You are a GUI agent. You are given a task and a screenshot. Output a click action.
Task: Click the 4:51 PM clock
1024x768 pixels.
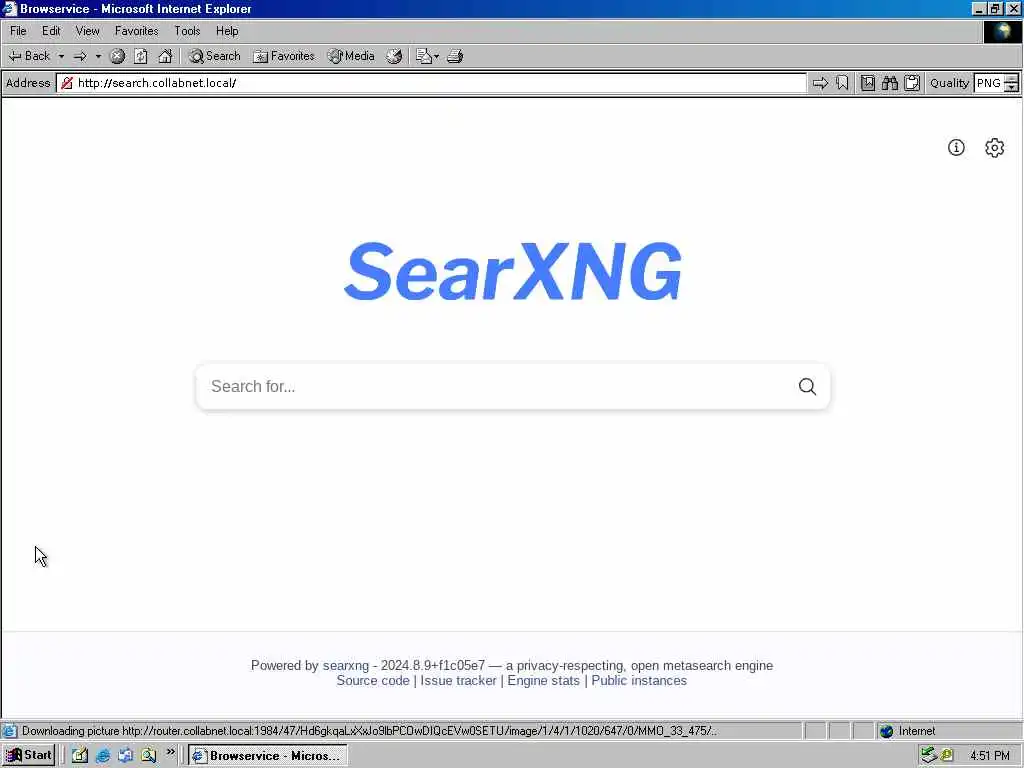(989, 756)
